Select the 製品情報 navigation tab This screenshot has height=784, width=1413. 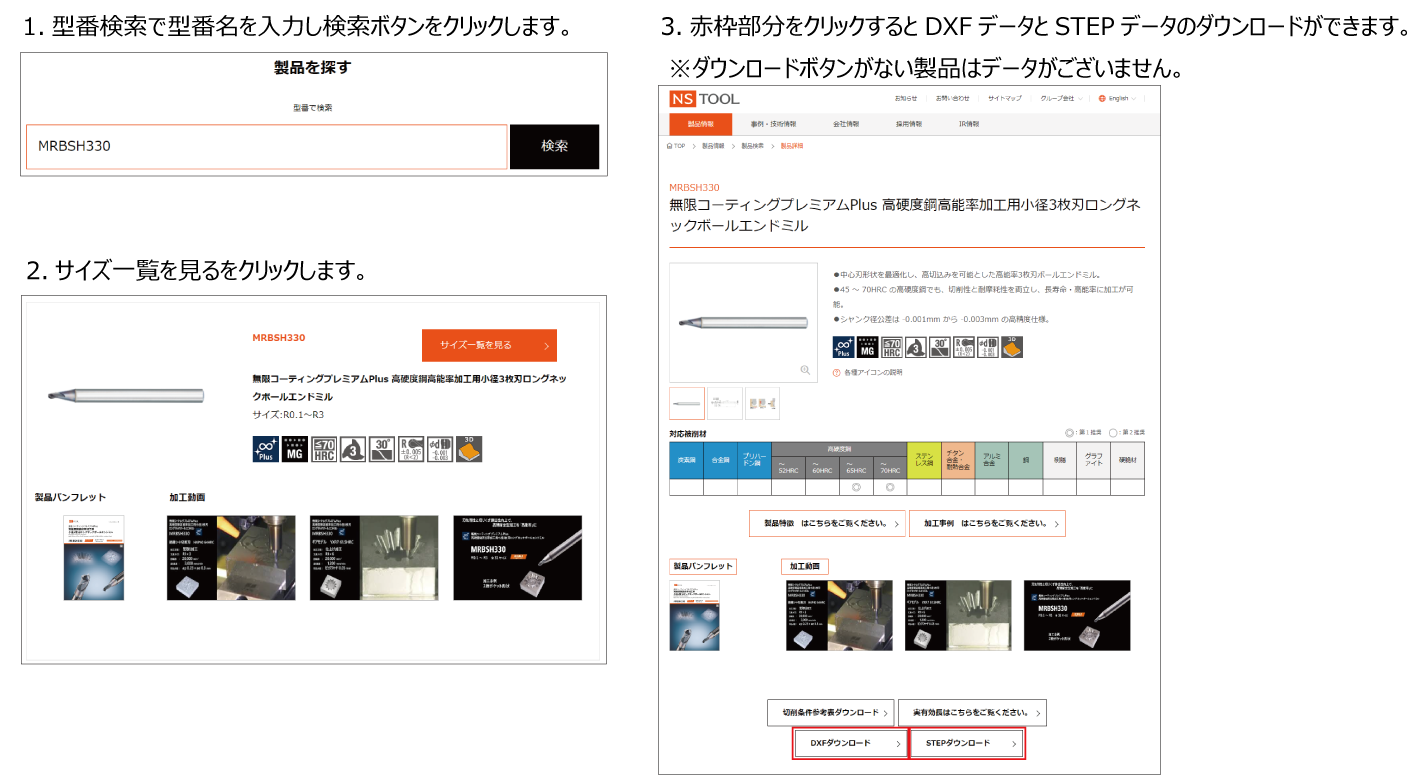(x=700, y=124)
